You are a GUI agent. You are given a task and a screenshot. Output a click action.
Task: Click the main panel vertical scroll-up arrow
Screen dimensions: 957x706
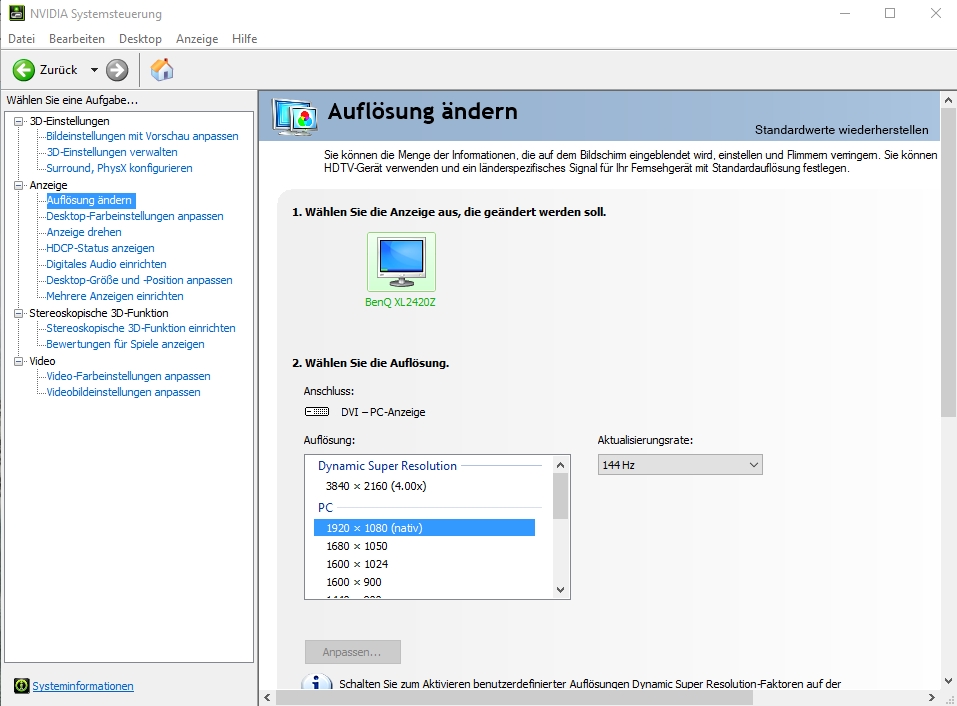948,100
